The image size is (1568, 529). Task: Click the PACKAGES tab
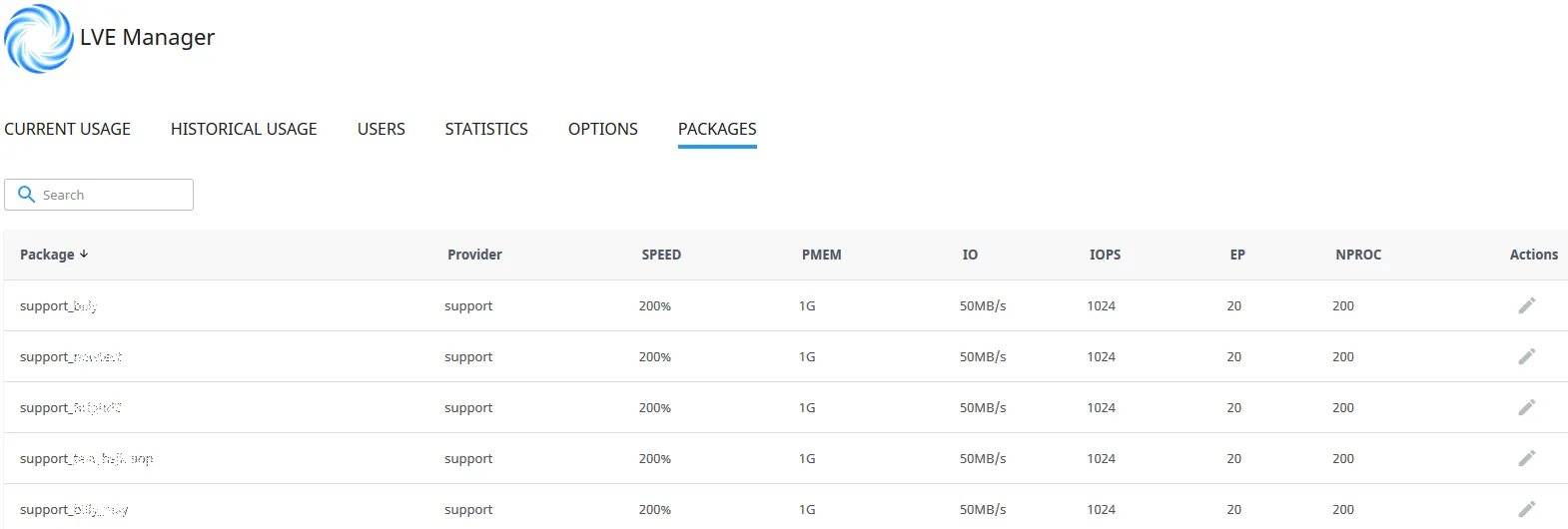click(x=717, y=129)
